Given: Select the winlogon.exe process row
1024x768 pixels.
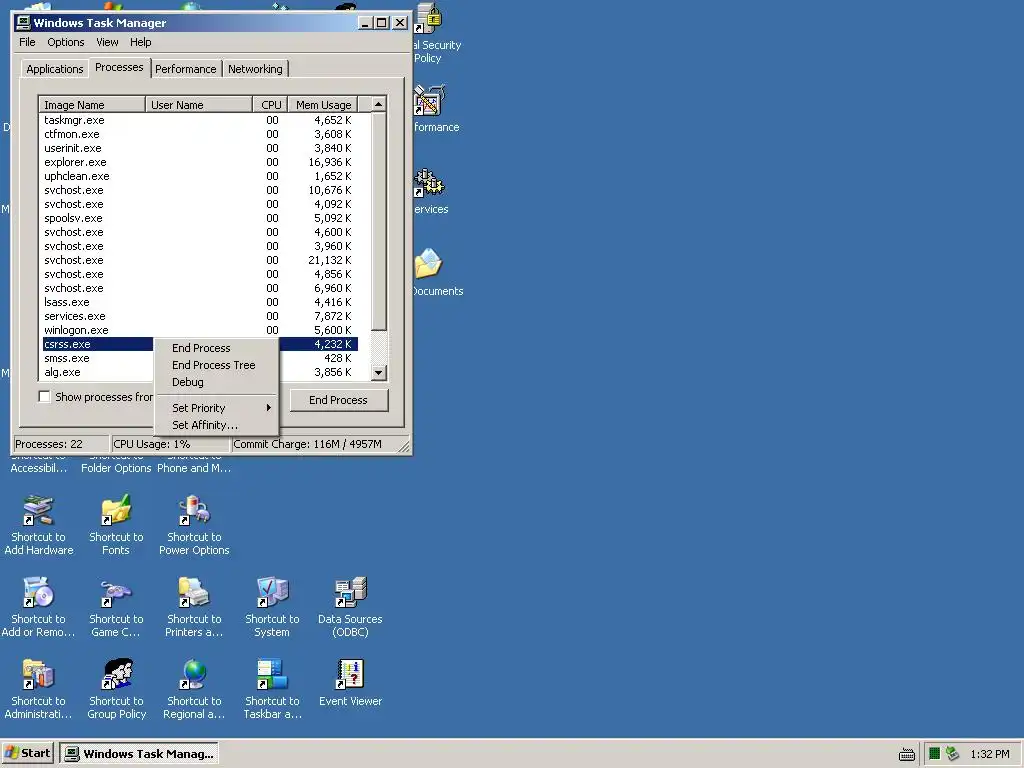Looking at the screenshot, I should pos(199,330).
